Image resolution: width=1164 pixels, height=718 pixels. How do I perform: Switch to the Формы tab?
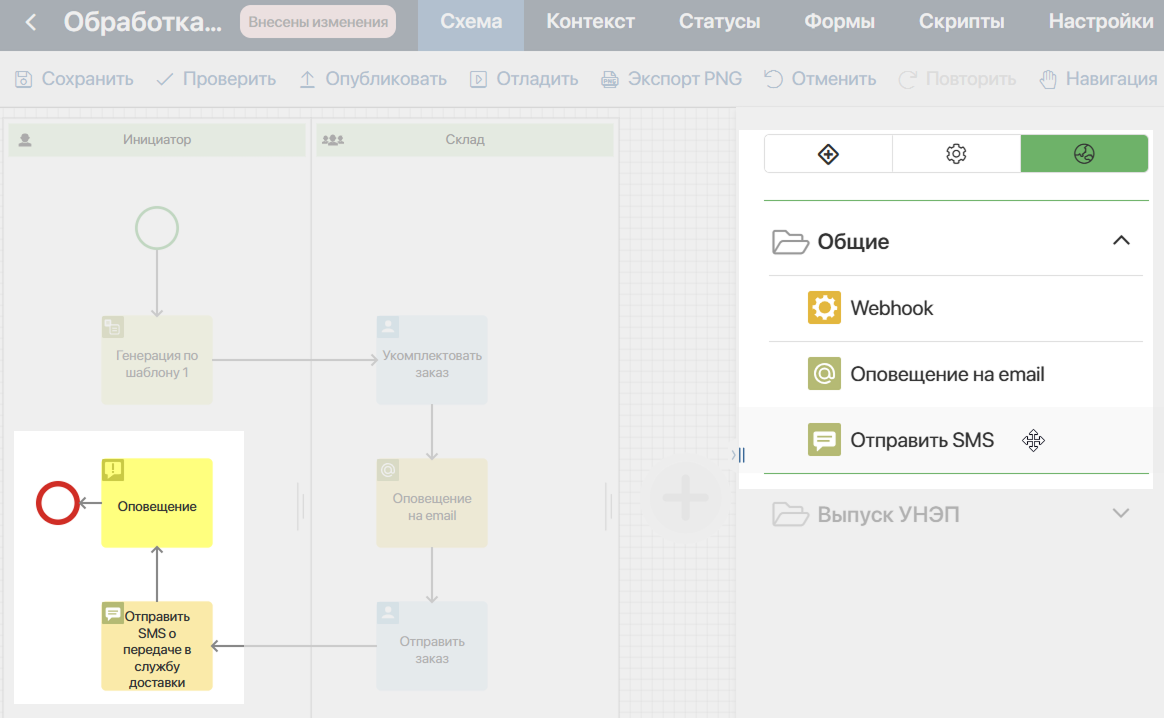(x=840, y=22)
